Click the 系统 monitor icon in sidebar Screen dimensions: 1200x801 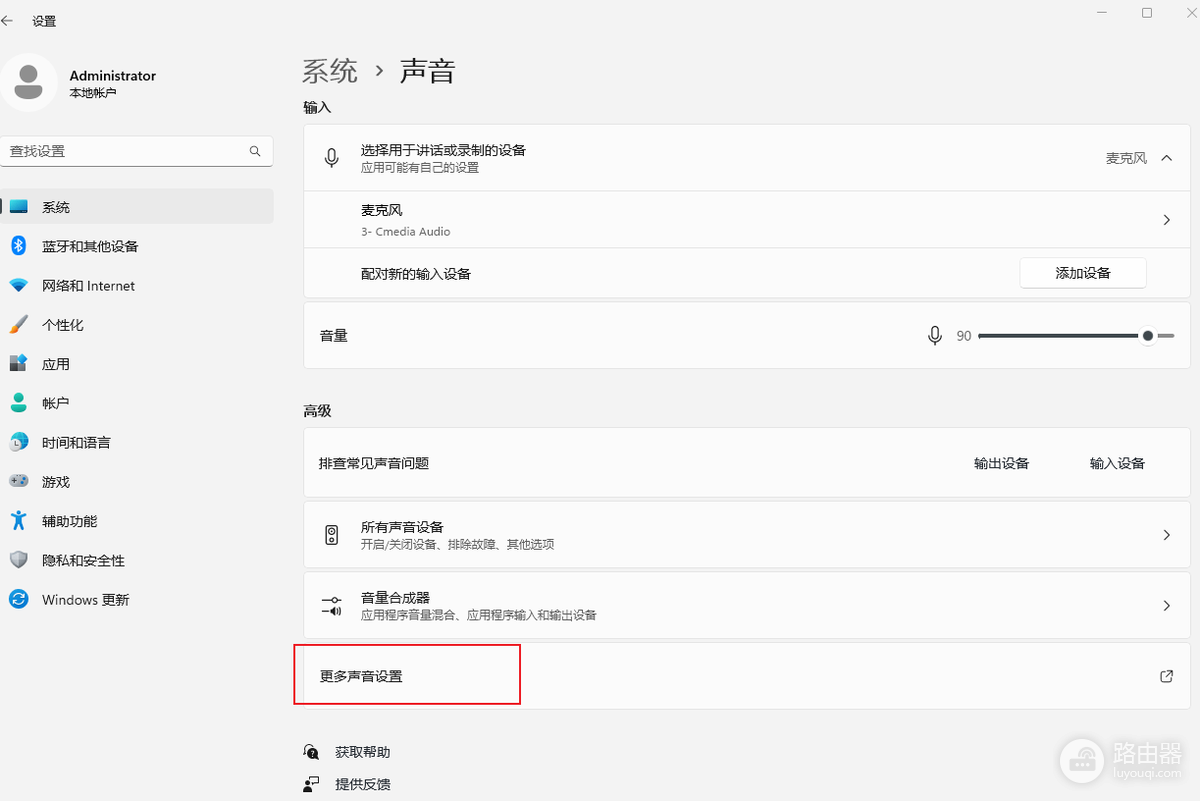point(19,207)
